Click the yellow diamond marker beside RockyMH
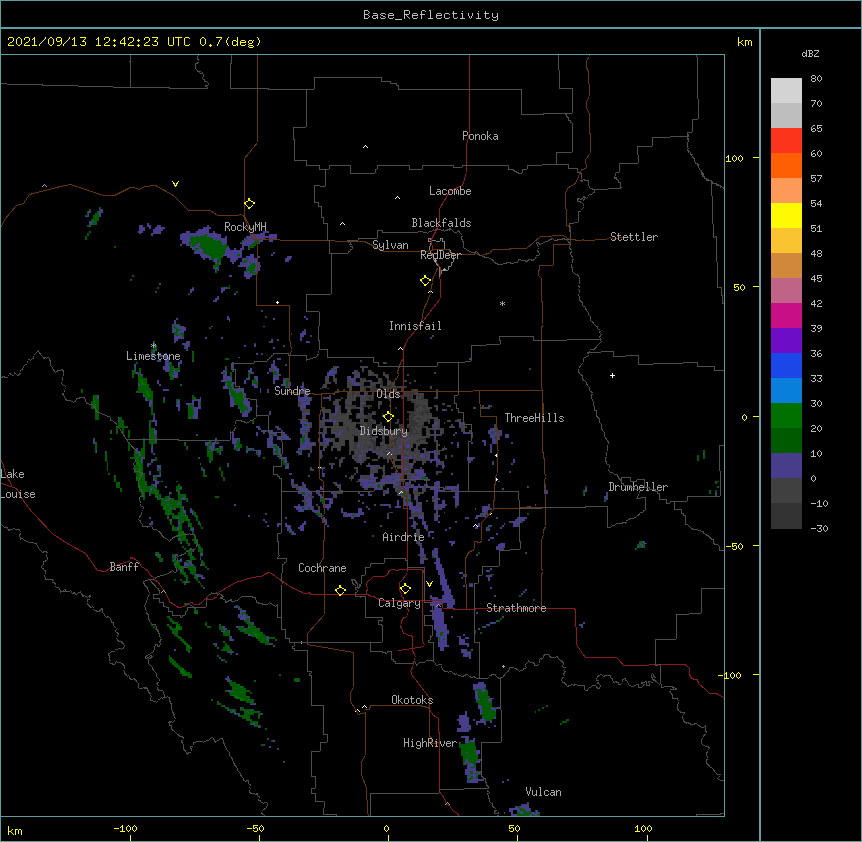 pyautogui.click(x=250, y=204)
